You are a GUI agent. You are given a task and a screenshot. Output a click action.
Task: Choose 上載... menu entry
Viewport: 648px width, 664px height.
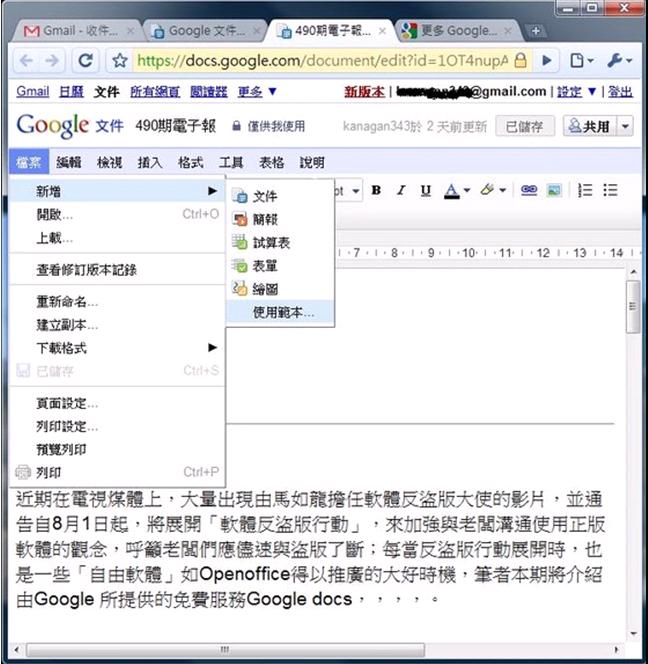[117, 238]
